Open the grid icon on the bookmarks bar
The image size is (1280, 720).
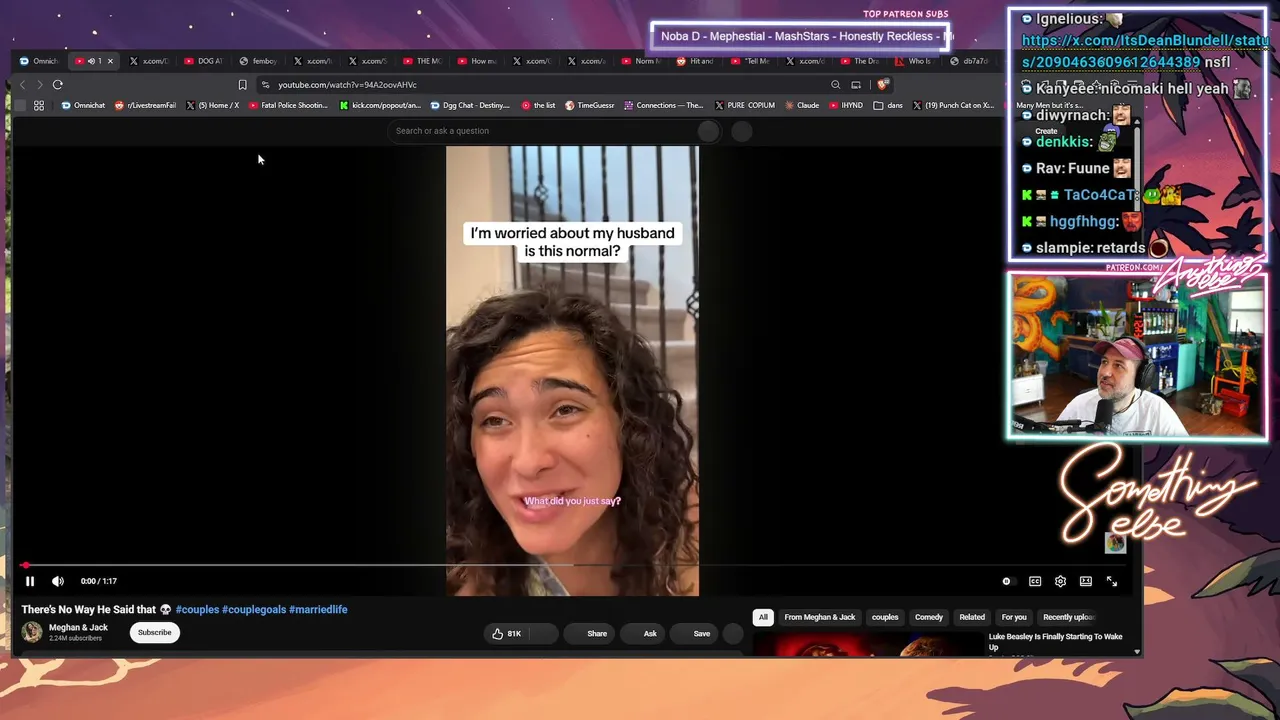coord(39,105)
